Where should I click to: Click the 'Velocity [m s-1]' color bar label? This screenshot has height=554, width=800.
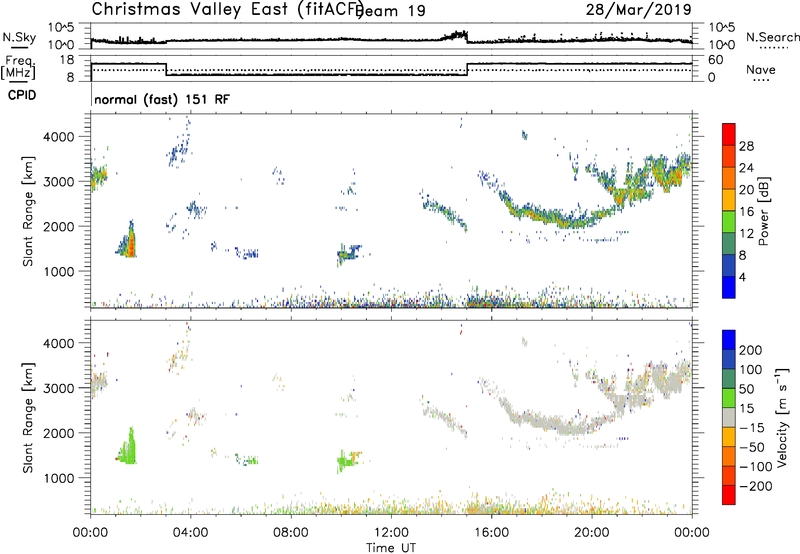pos(782,417)
